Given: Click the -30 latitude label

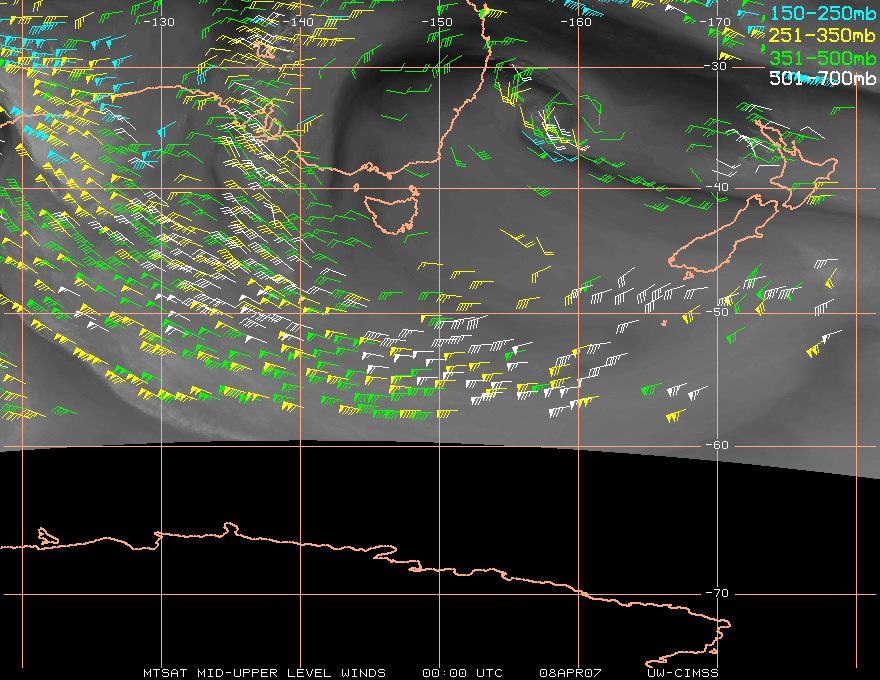Looking at the screenshot, I should pos(716,66).
